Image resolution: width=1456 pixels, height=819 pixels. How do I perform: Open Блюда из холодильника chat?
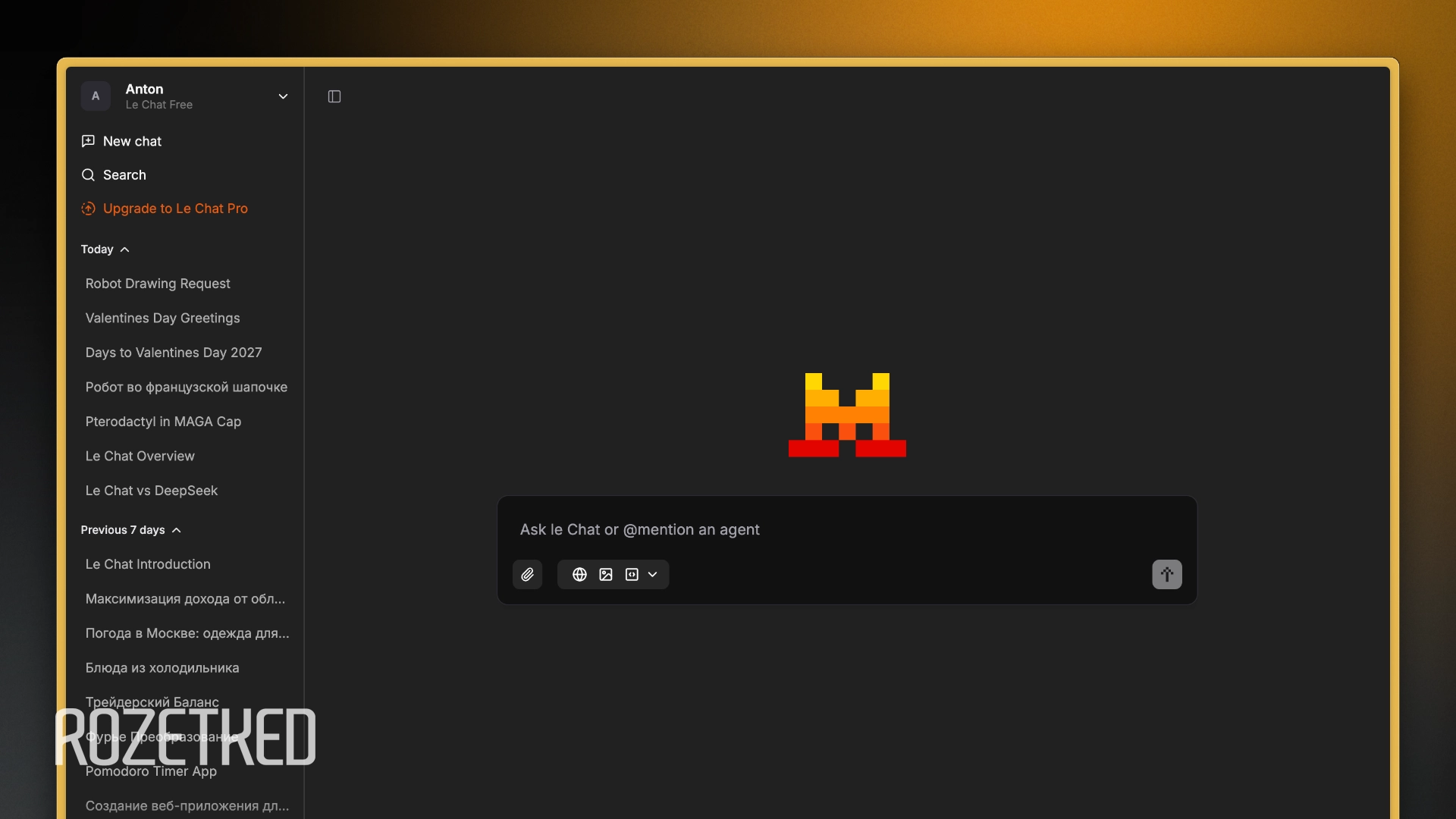coord(162,667)
